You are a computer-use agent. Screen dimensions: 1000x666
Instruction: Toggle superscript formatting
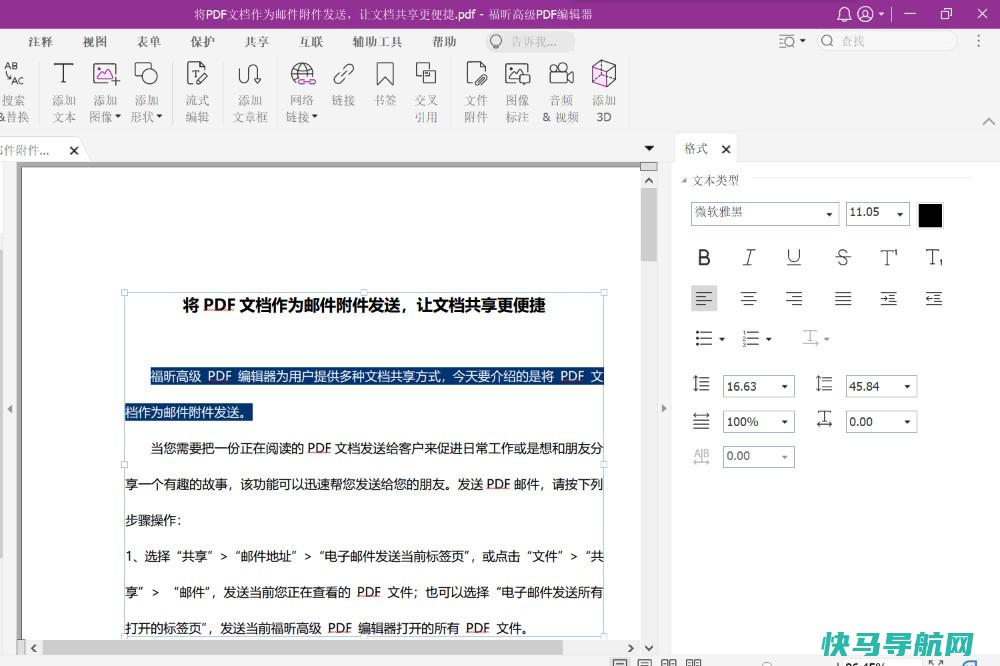(888, 257)
